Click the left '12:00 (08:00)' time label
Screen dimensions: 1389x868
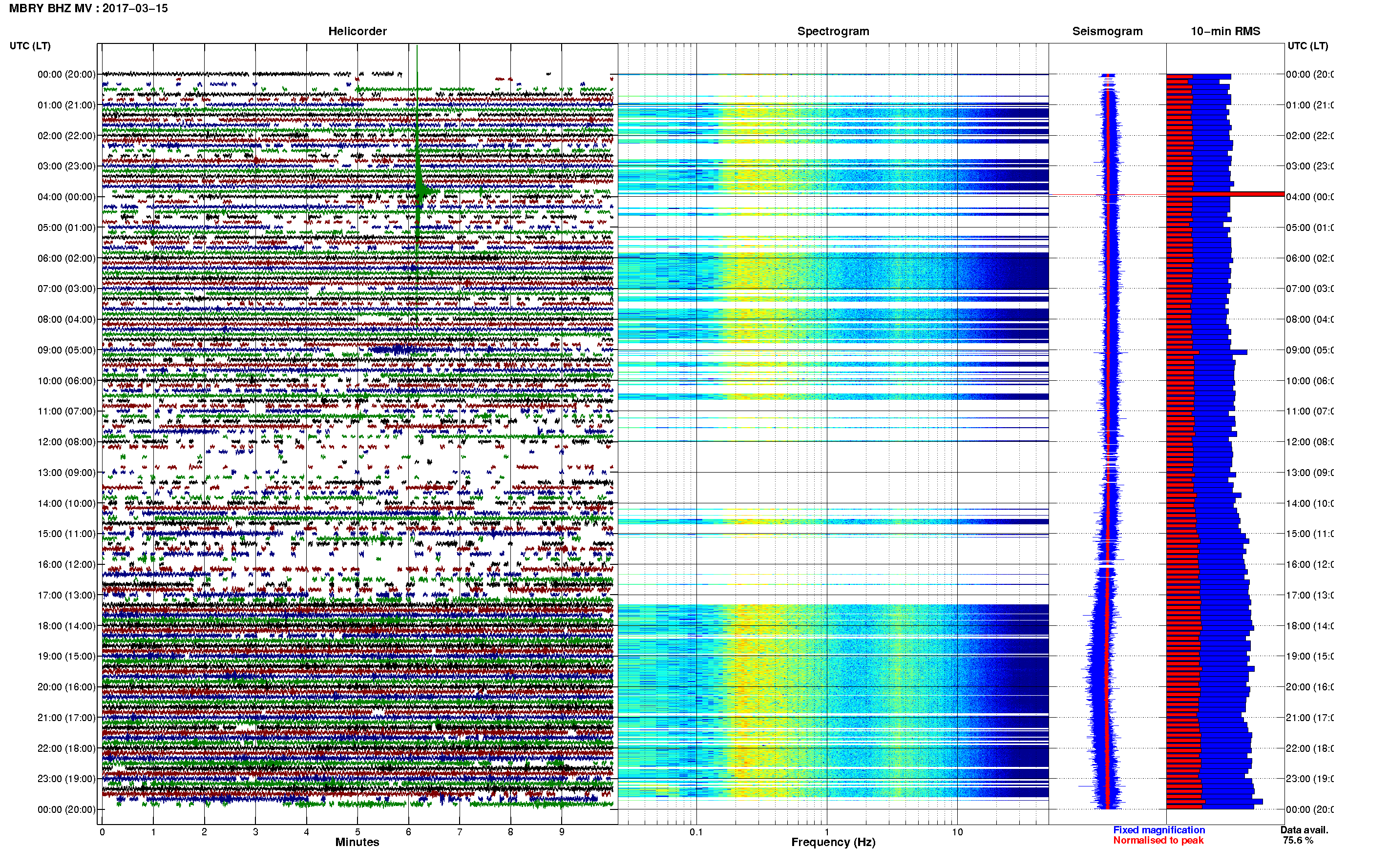click(66, 442)
